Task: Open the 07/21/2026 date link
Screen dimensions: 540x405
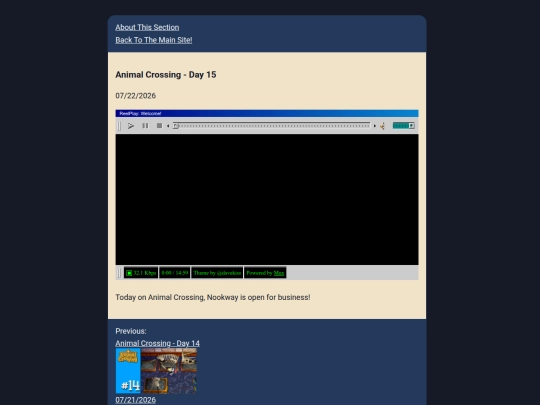Action: [135, 400]
